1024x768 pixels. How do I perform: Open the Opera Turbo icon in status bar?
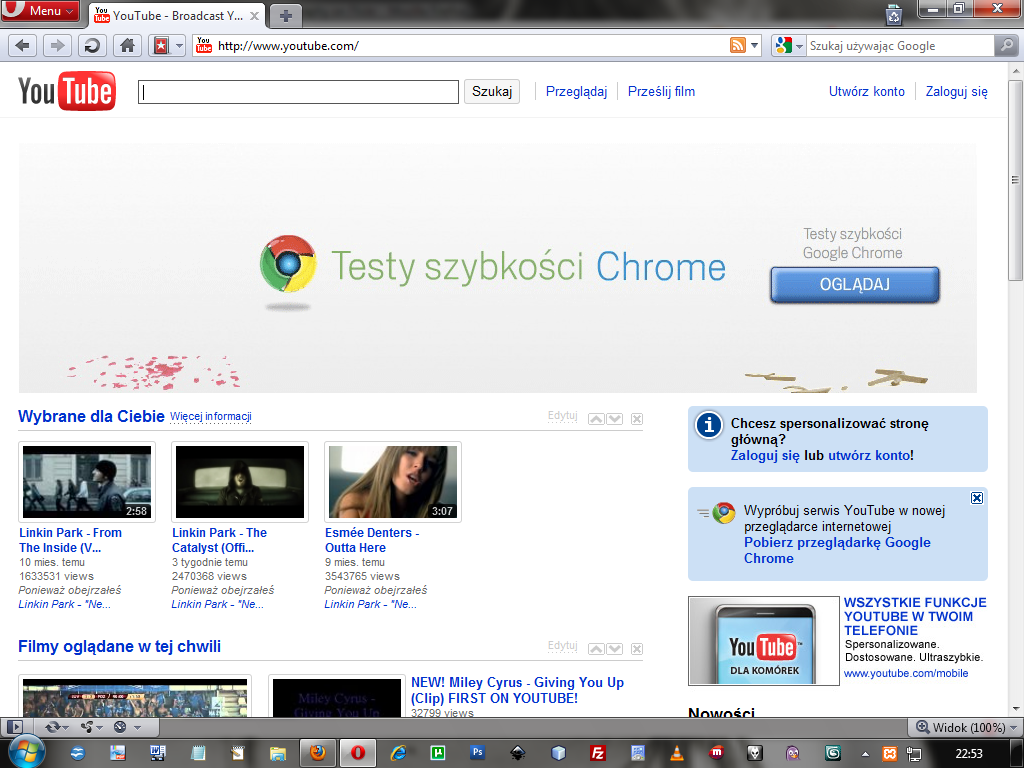pos(120,727)
